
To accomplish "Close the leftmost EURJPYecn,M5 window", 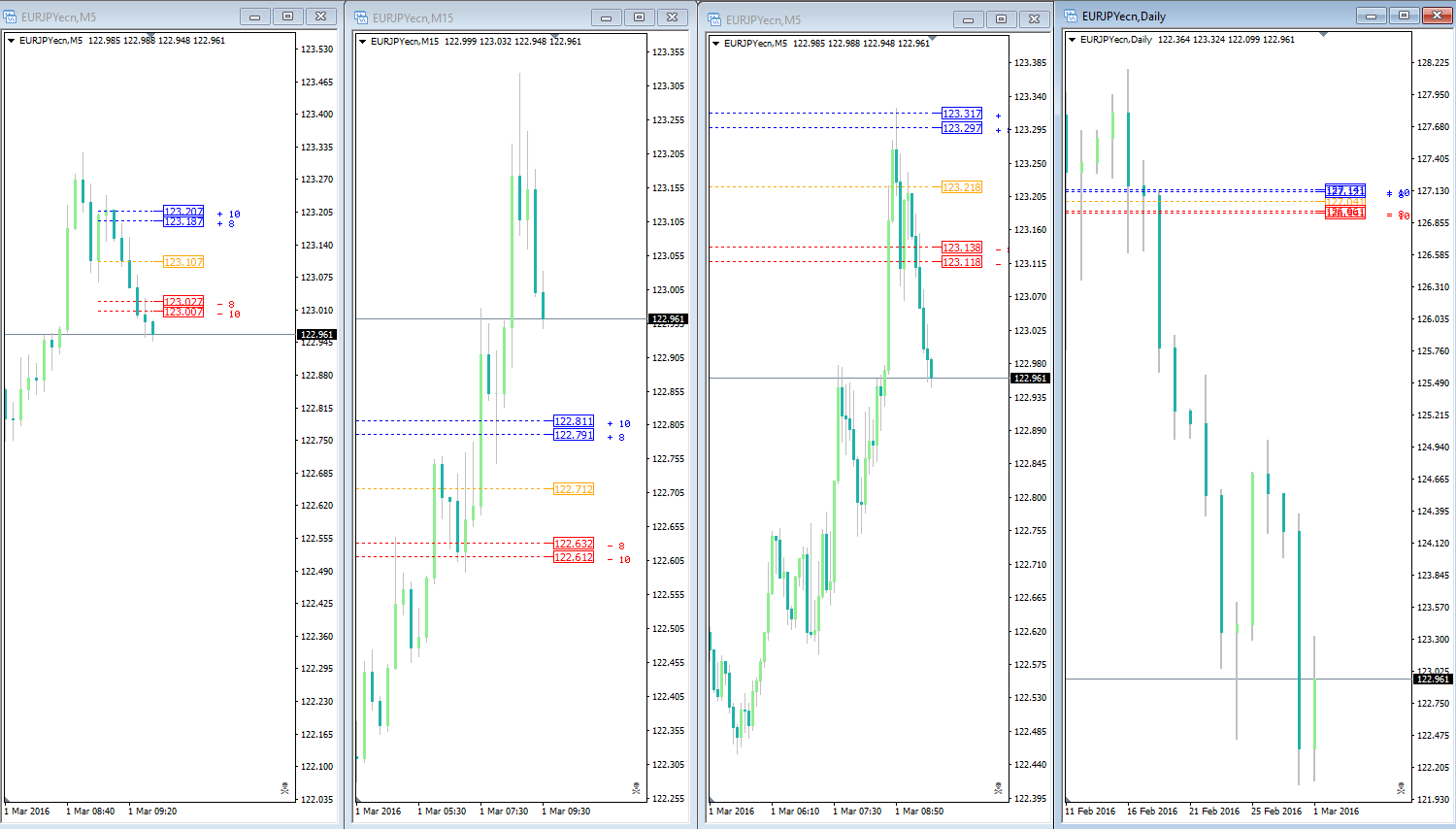I will [321, 17].
